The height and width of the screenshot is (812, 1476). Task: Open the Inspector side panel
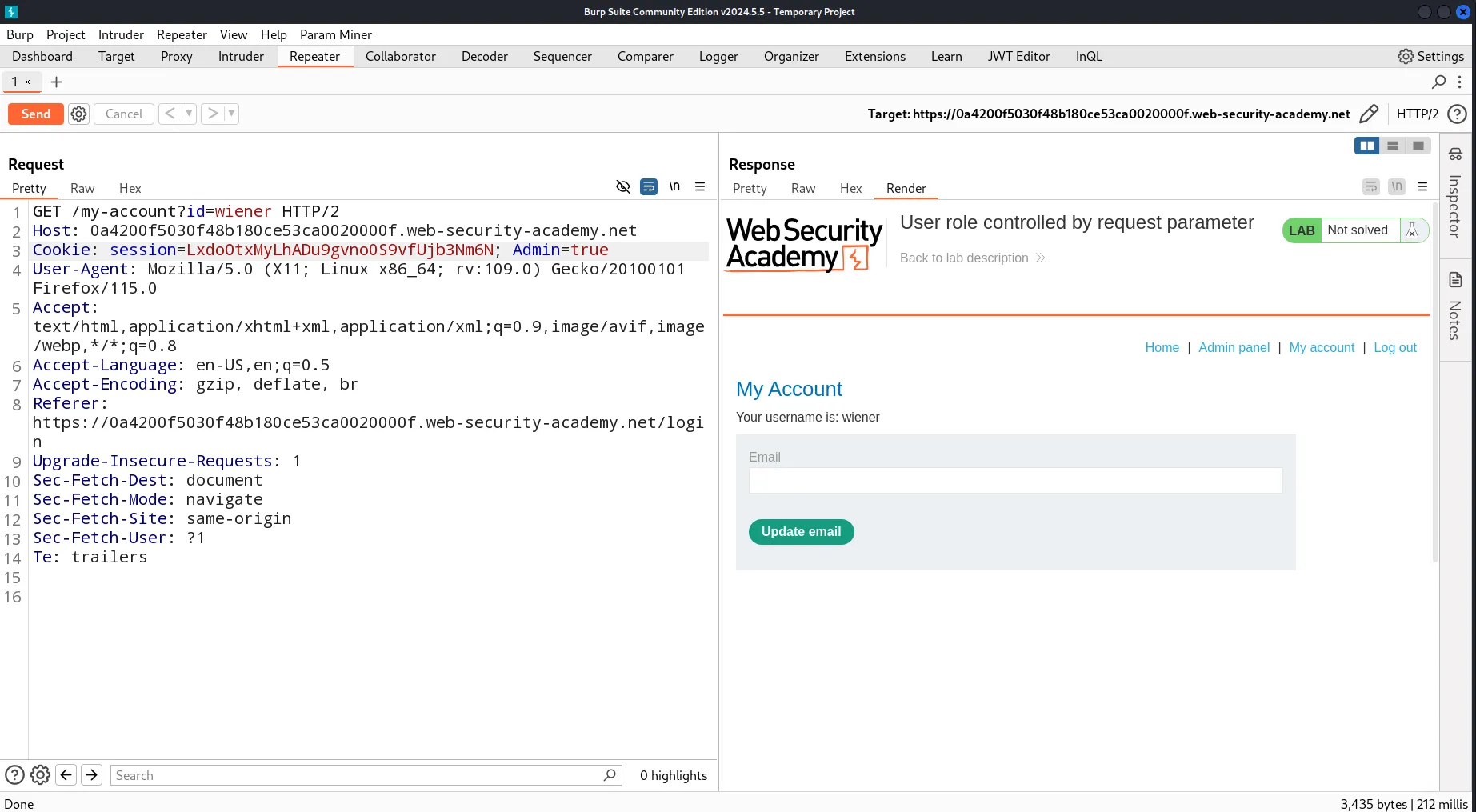pyautogui.click(x=1455, y=193)
